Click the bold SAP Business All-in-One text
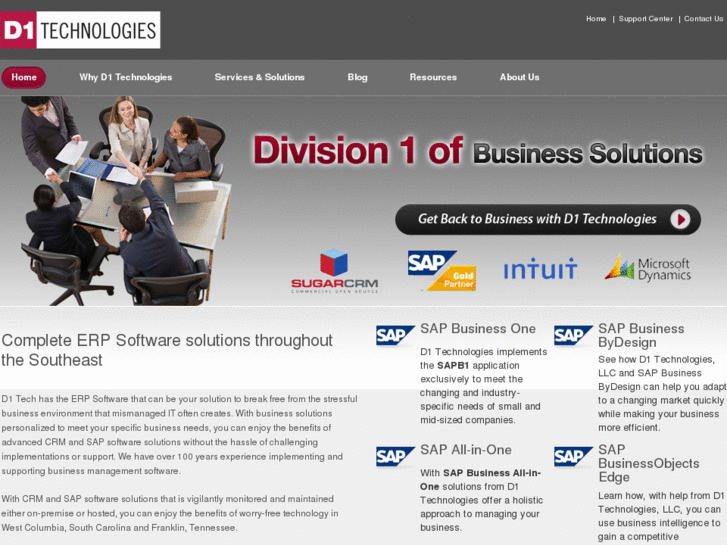The width and height of the screenshot is (727, 545). (480, 480)
